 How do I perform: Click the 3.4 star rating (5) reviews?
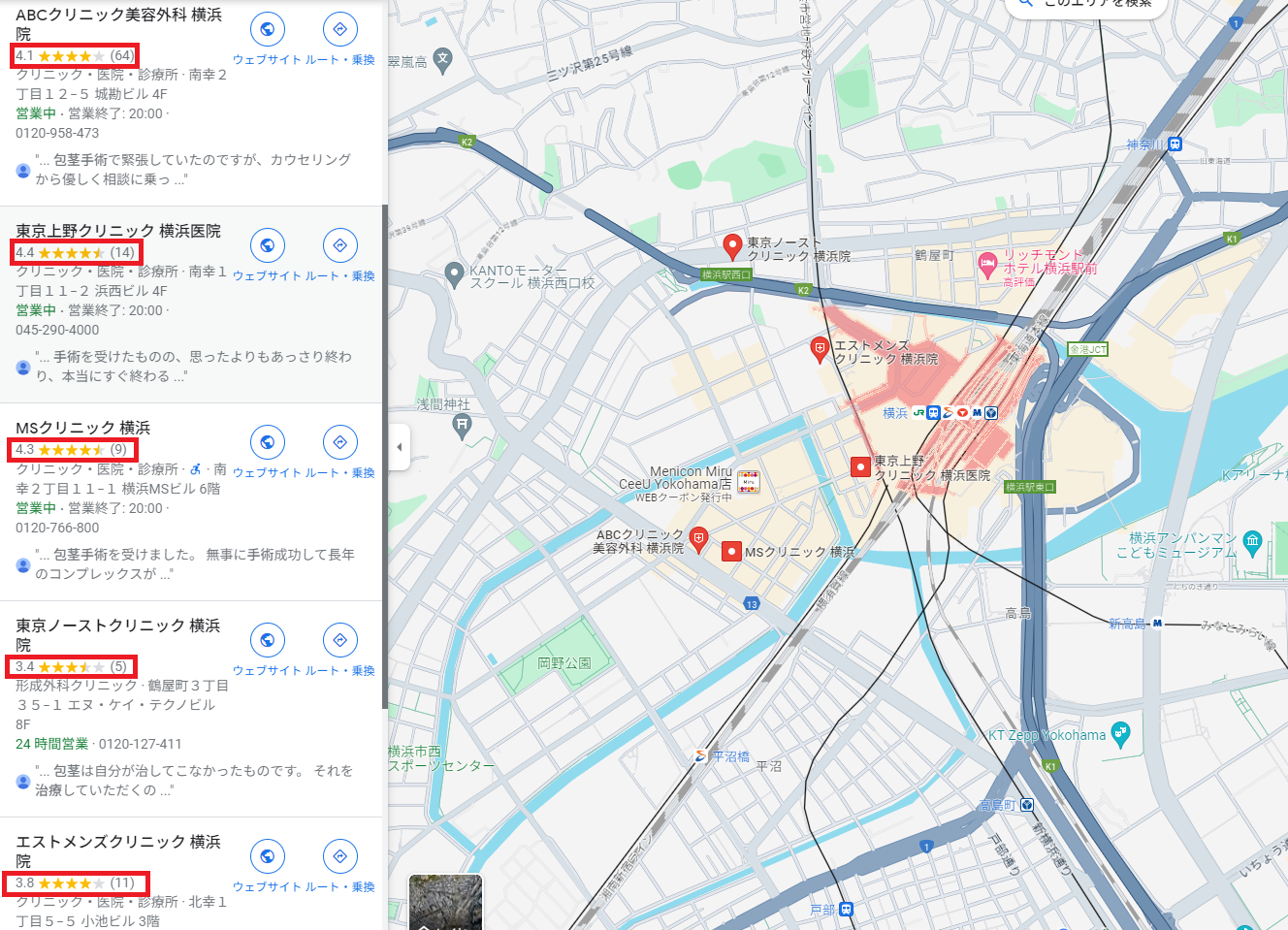(x=71, y=666)
